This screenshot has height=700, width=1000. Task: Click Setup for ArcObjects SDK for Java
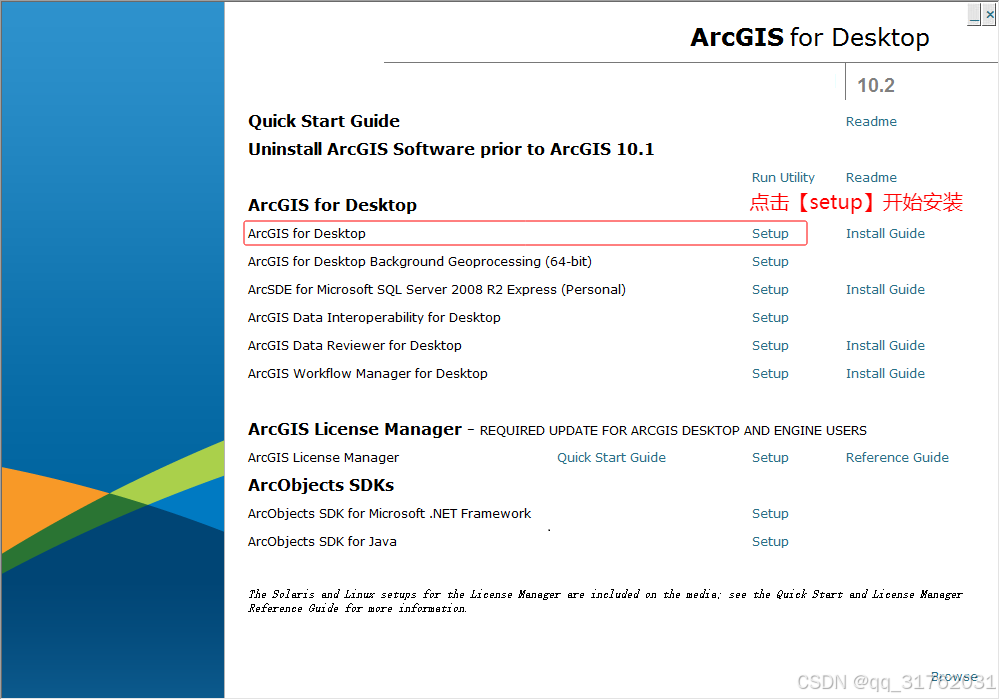click(770, 542)
